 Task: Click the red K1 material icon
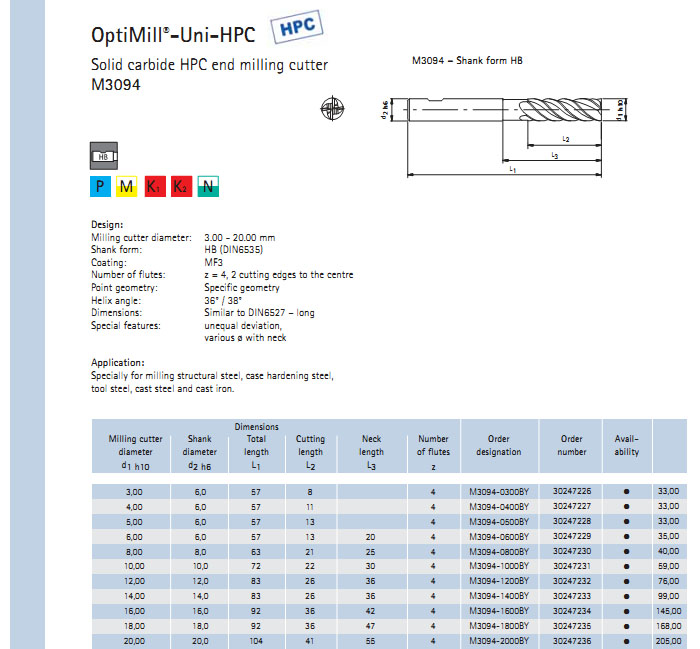point(154,186)
